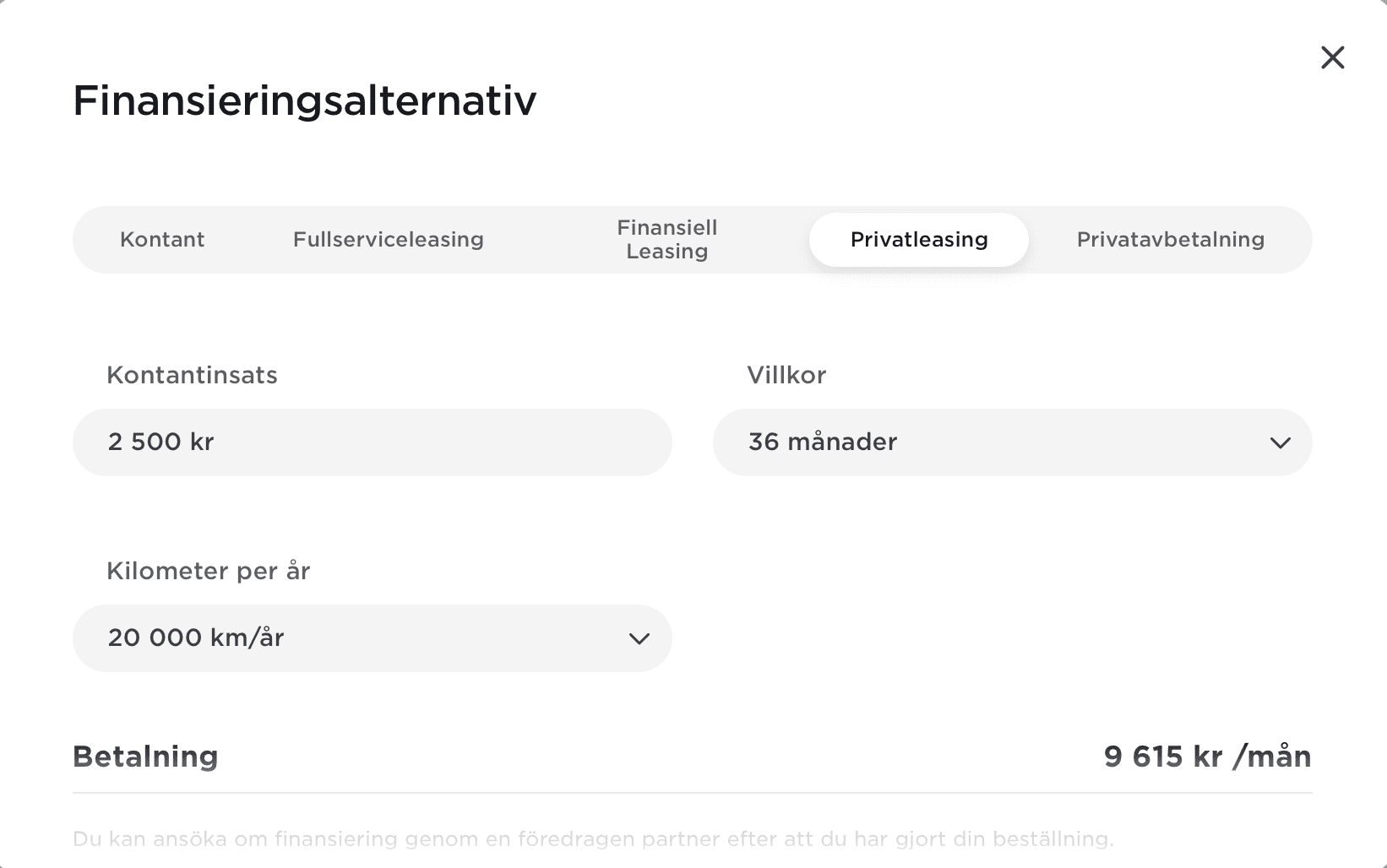This screenshot has width=1387, height=868.
Task: Click the Betalning heading
Action: pos(145,757)
